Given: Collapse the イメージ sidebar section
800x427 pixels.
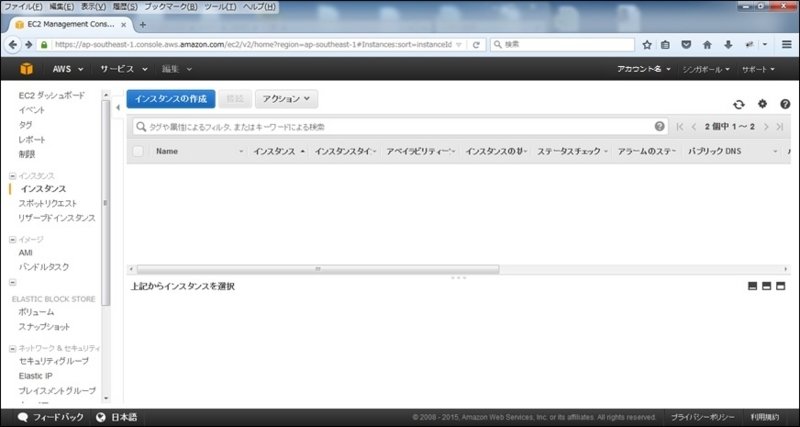Looking at the screenshot, I should pyautogui.click(x=12, y=239).
